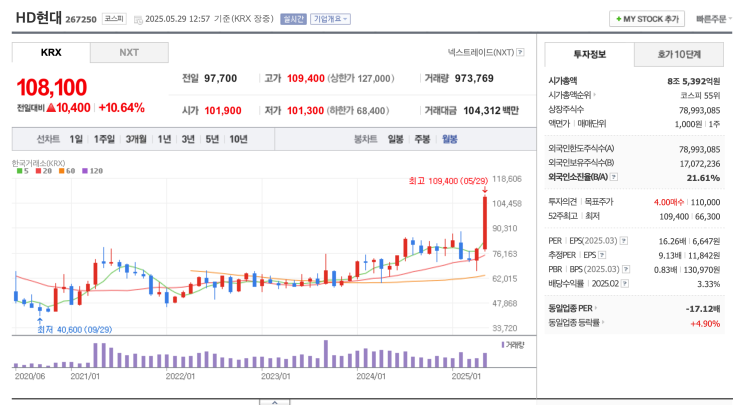This screenshot has width=743, height=405.
Task: Click the help icon next to BPS(2025.03)
Action: (x=626, y=269)
